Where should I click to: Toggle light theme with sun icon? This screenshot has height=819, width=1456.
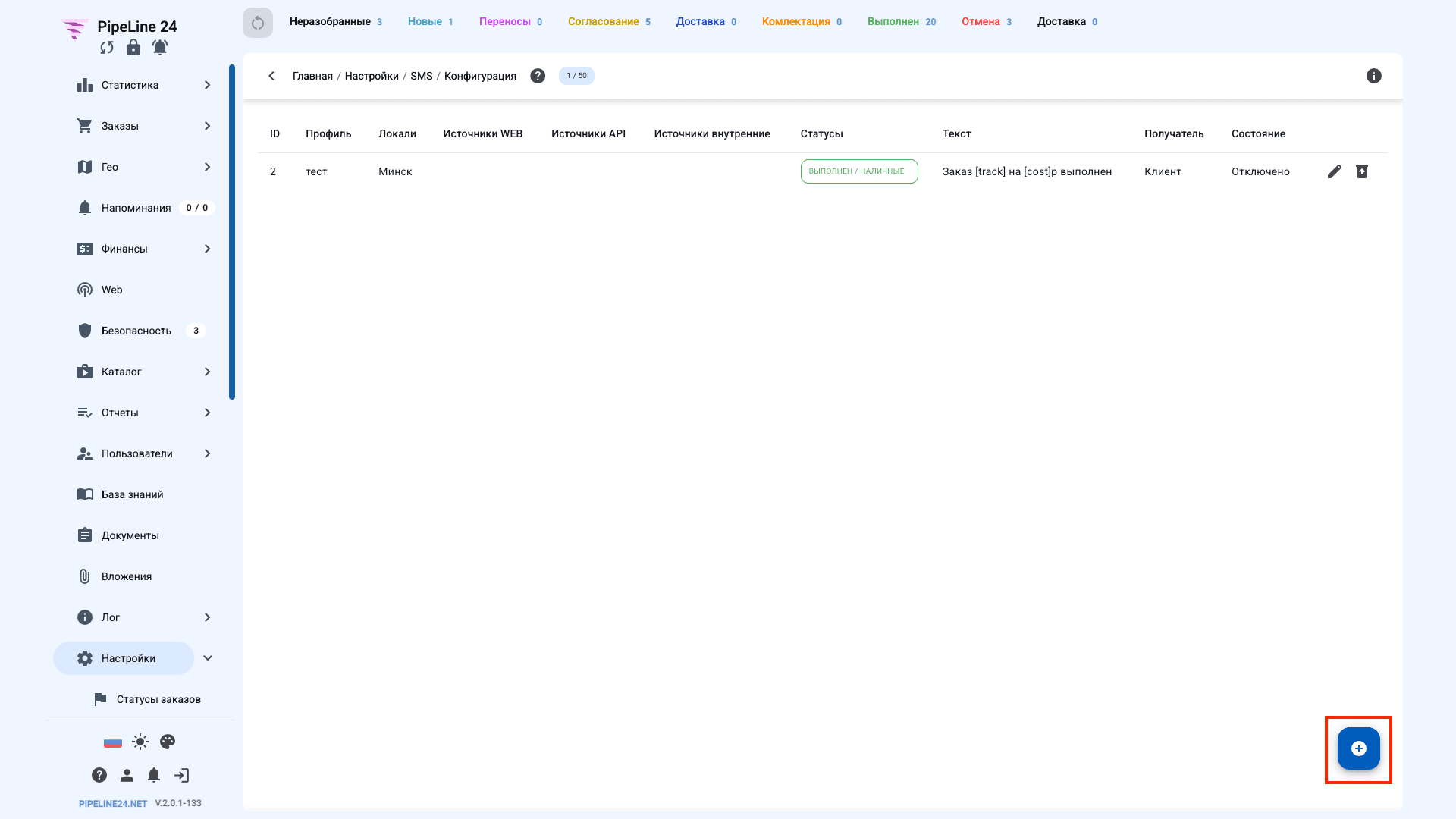pyautogui.click(x=140, y=742)
